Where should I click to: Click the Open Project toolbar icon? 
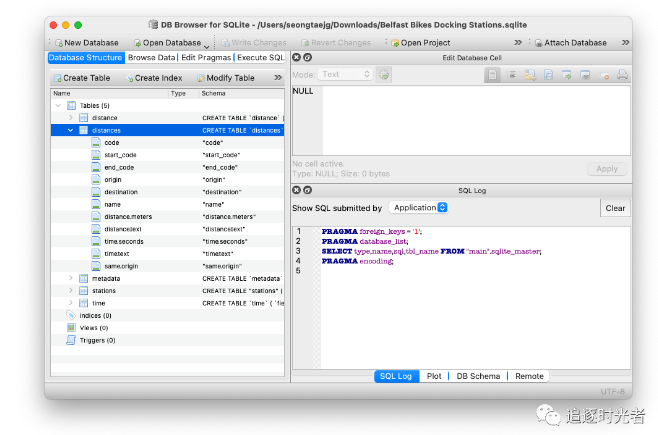point(395,43)
